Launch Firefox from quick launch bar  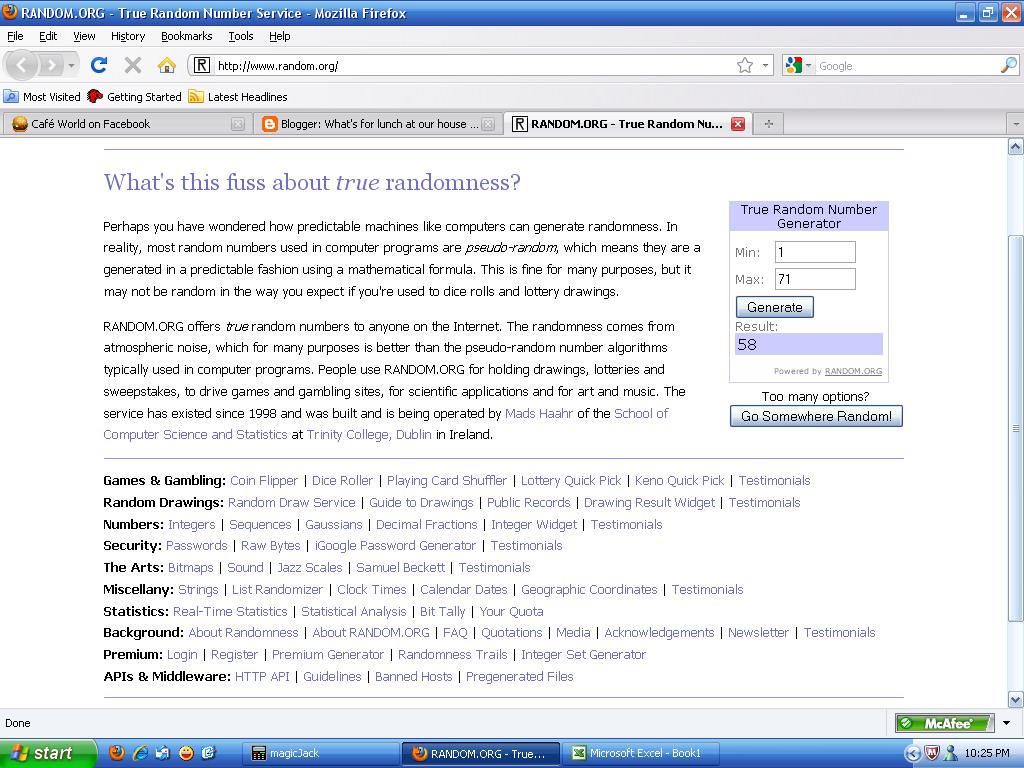tap(117, 753)
